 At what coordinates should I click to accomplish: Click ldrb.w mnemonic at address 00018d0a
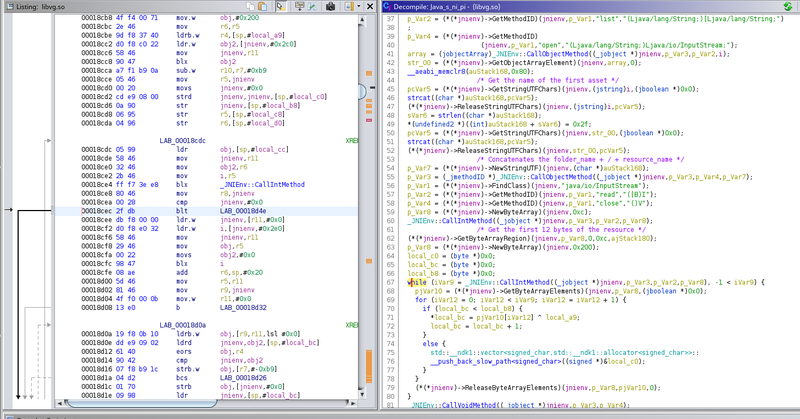[x=188, y=334]
